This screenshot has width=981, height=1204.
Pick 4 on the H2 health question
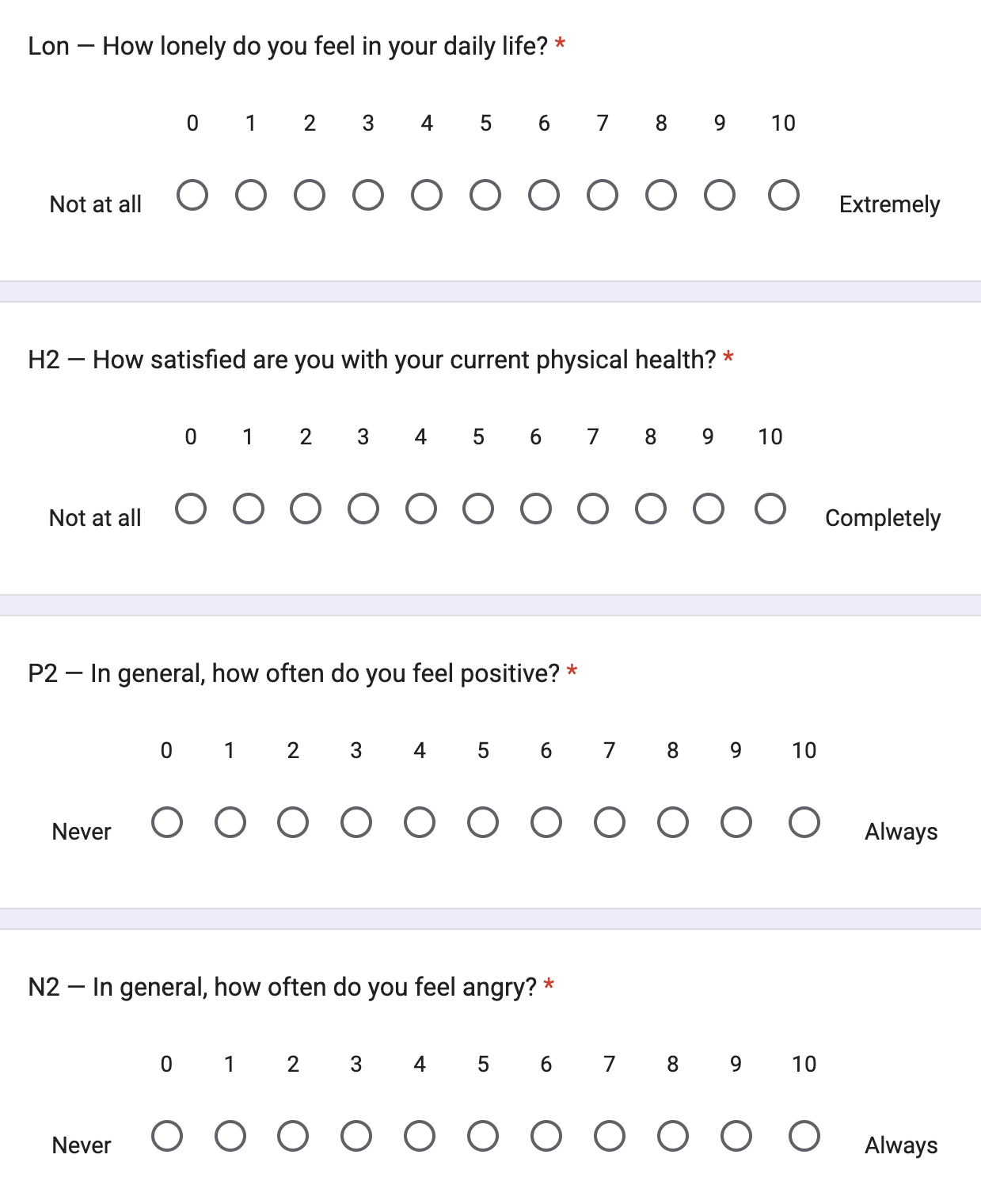tap(421, 509)
